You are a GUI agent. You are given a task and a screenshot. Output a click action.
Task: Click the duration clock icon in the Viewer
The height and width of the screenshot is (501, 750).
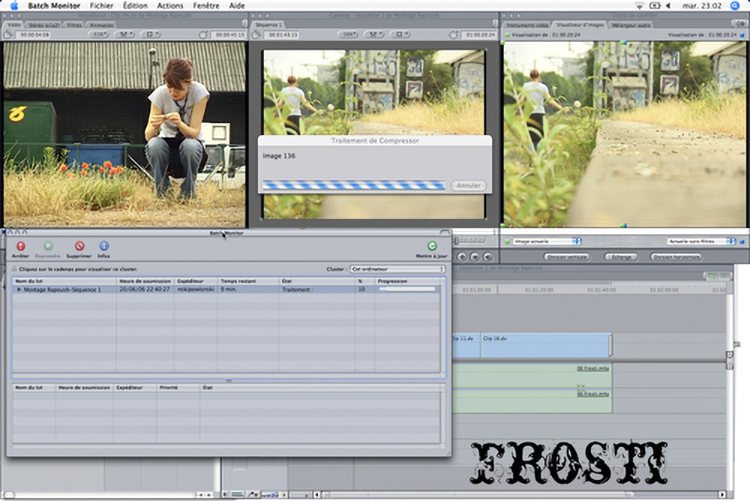8,35
